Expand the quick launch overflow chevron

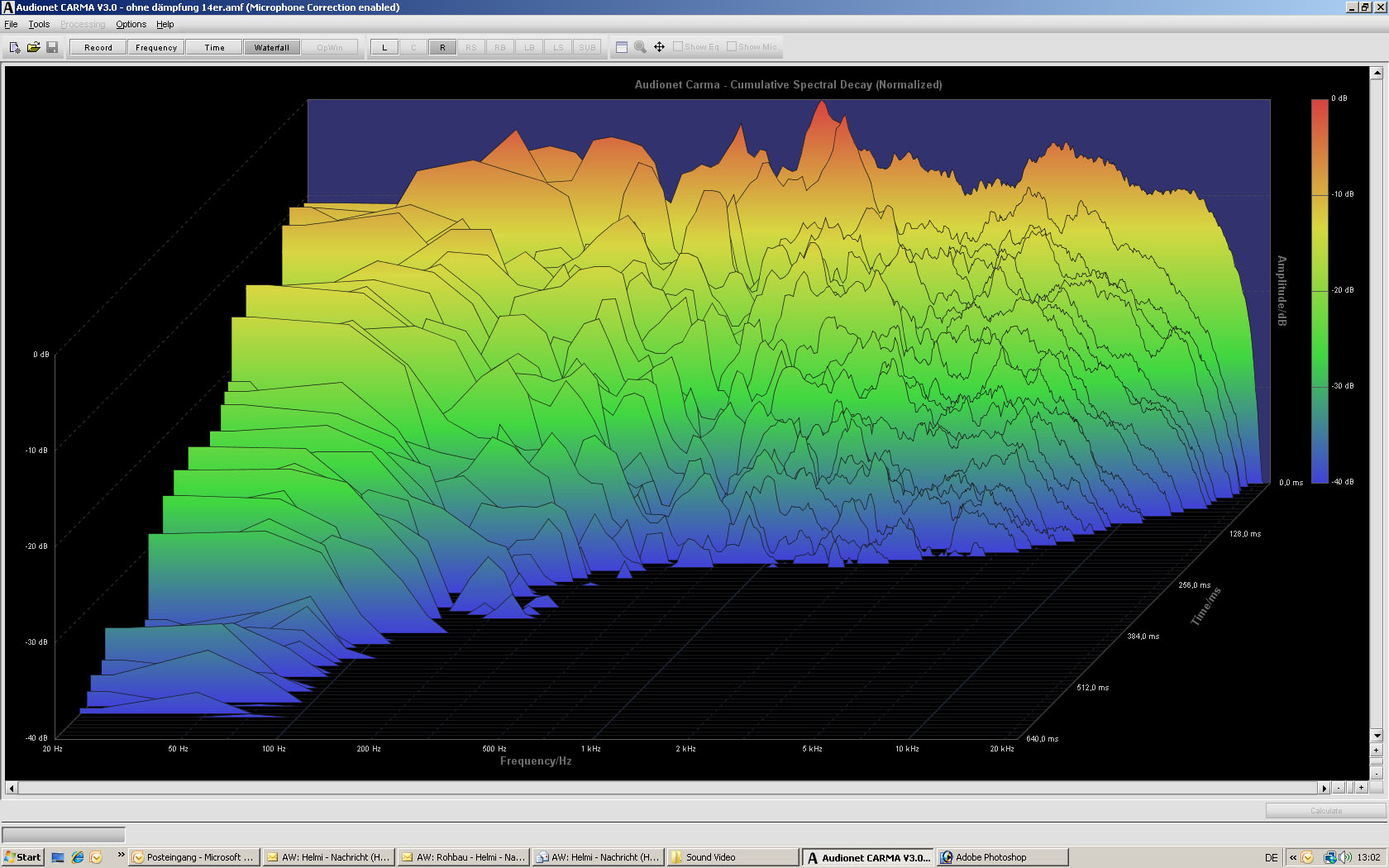pyautogui.click(x=121, y=855)
